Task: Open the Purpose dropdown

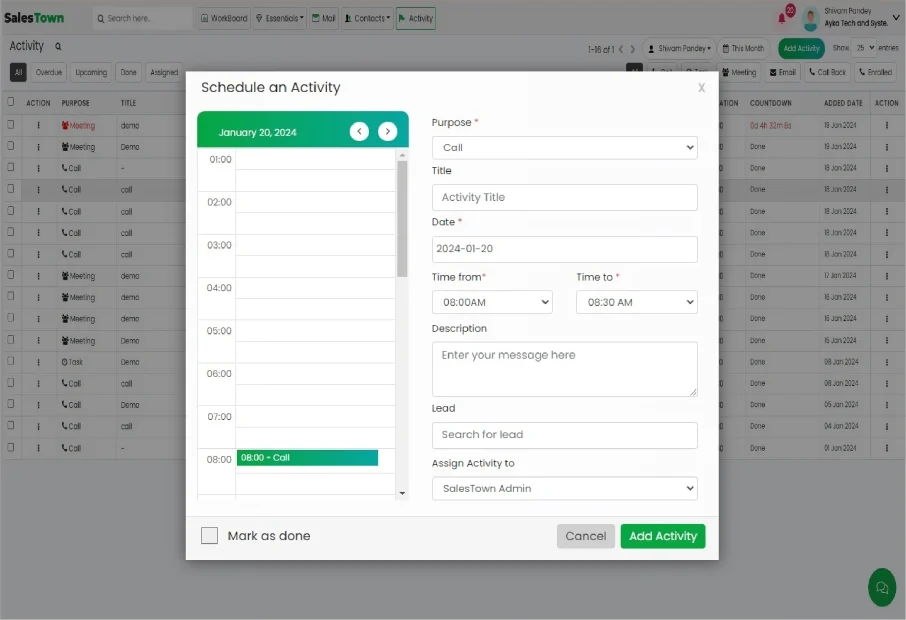Action: 565,148
